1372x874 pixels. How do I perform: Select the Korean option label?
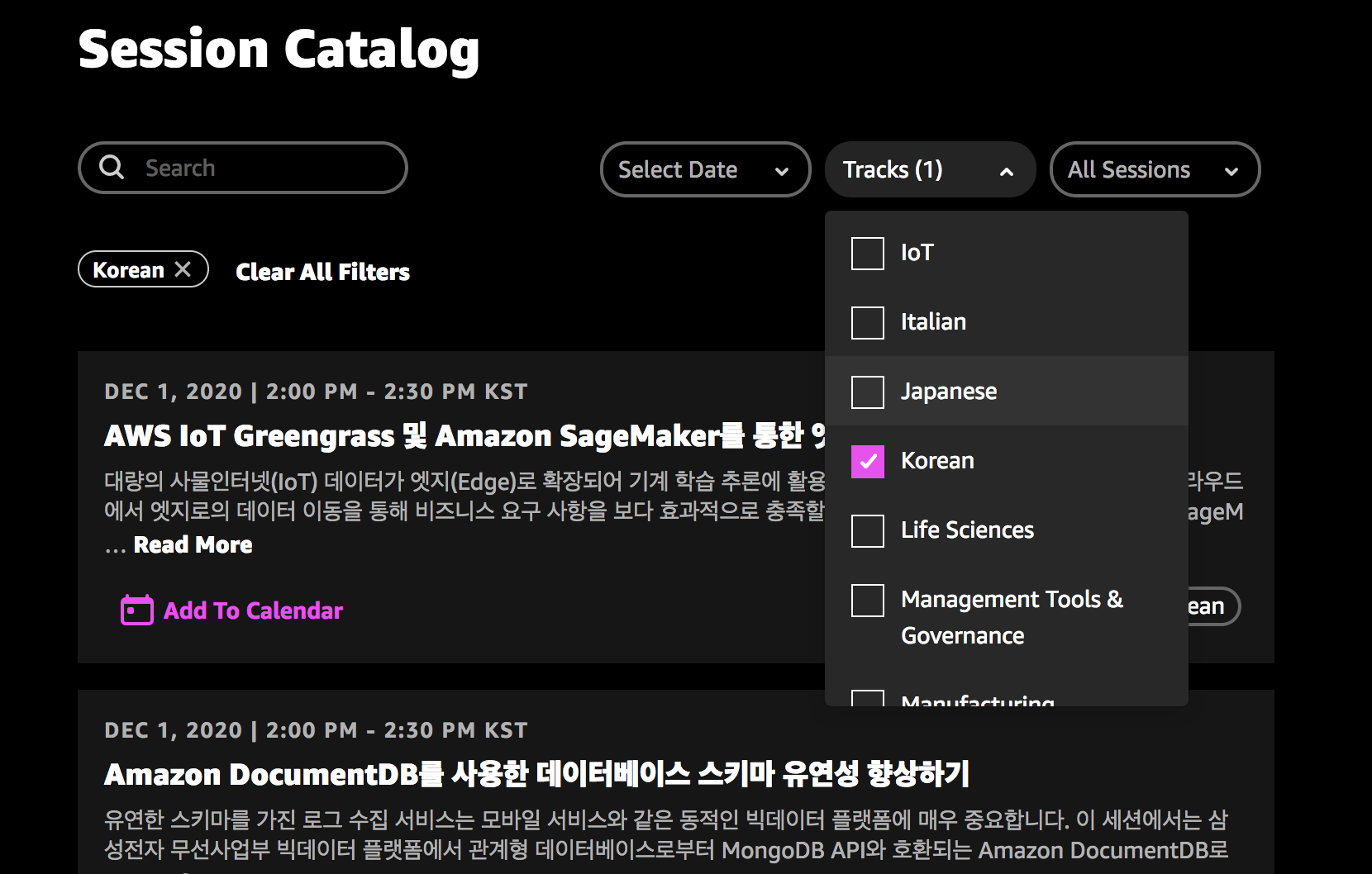point(937,460)
